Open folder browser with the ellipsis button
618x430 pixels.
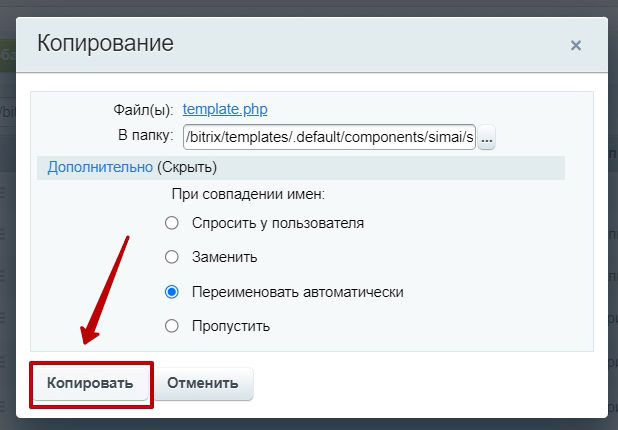pyautogui.click(x=487, y=138)
